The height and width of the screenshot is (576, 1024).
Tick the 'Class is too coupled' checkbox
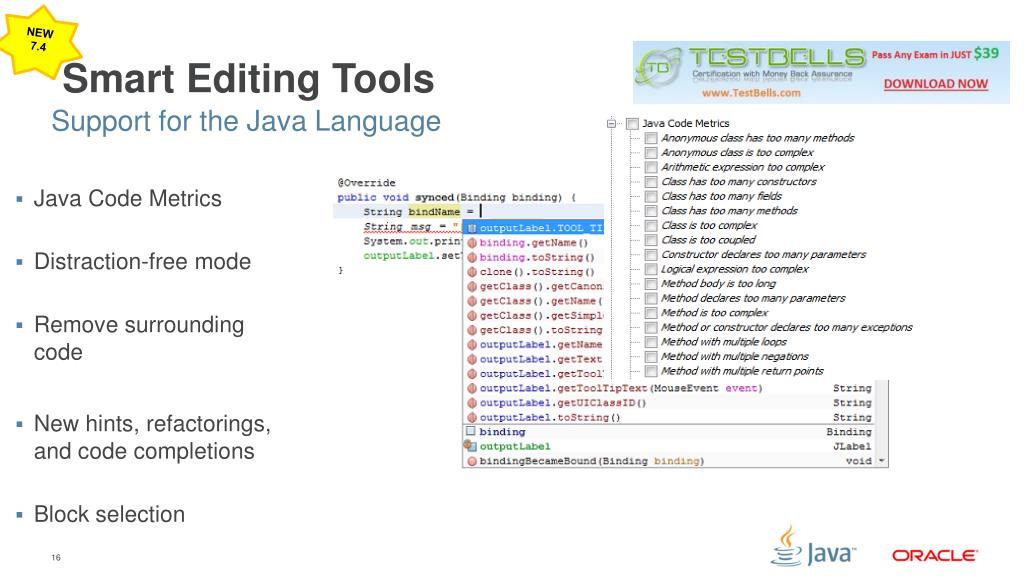click(650, 240)
